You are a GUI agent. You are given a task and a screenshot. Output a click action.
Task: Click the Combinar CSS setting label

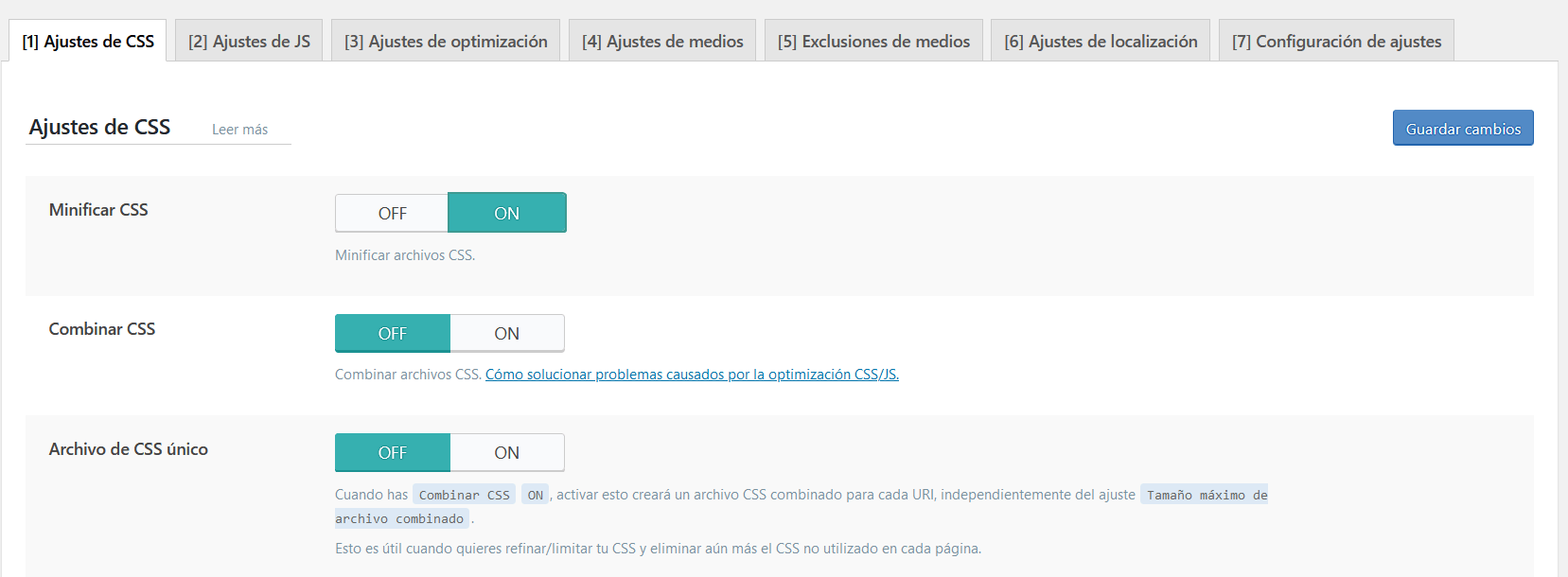click(x=102, y=329)
